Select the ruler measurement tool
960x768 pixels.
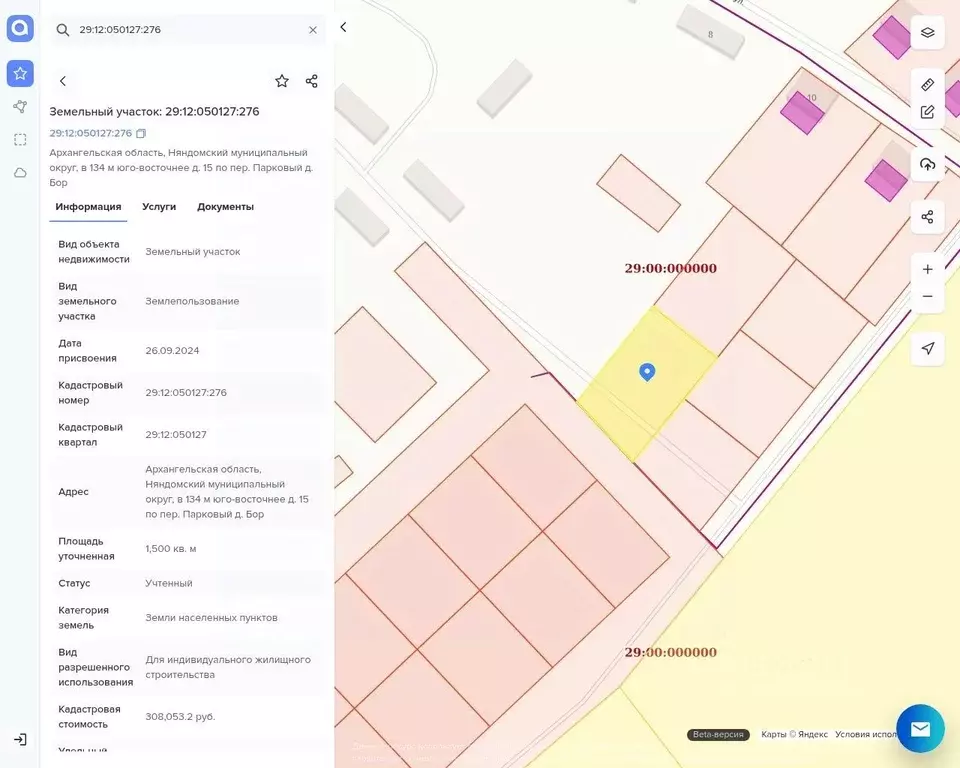pyautogui.click(x=927, y=85)
